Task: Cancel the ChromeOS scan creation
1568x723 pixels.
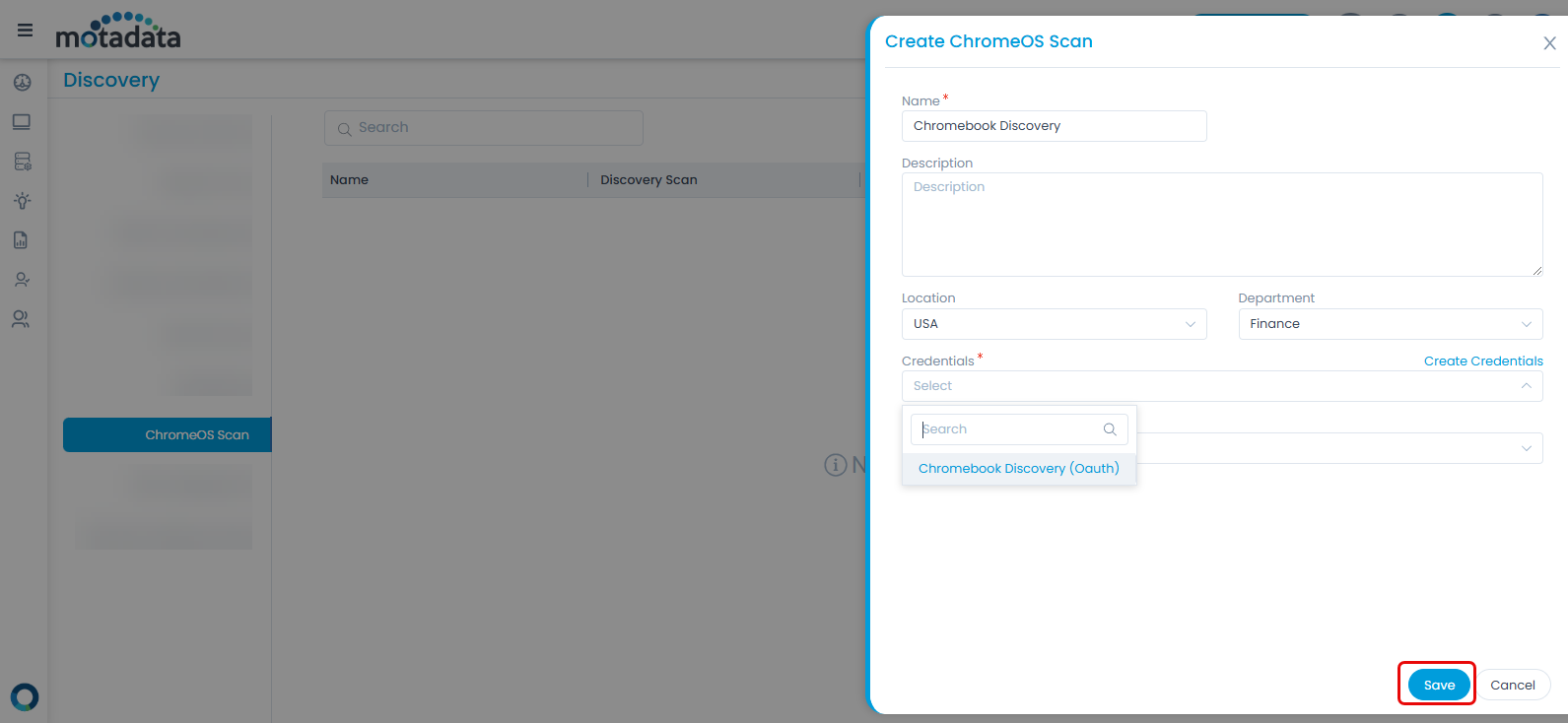Action: (x=1513, y=685)
